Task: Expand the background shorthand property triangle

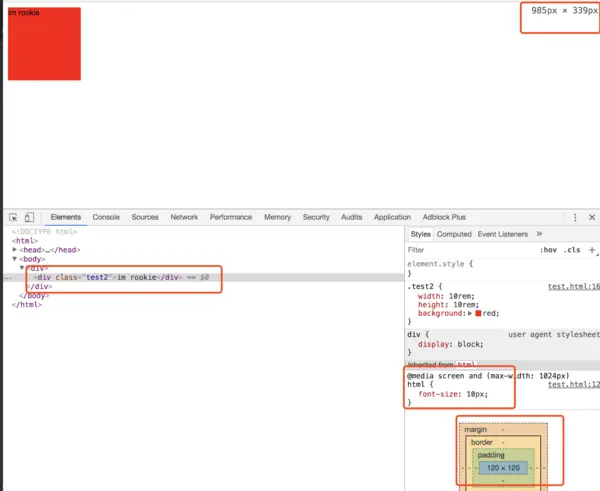Action: point(470,313)
